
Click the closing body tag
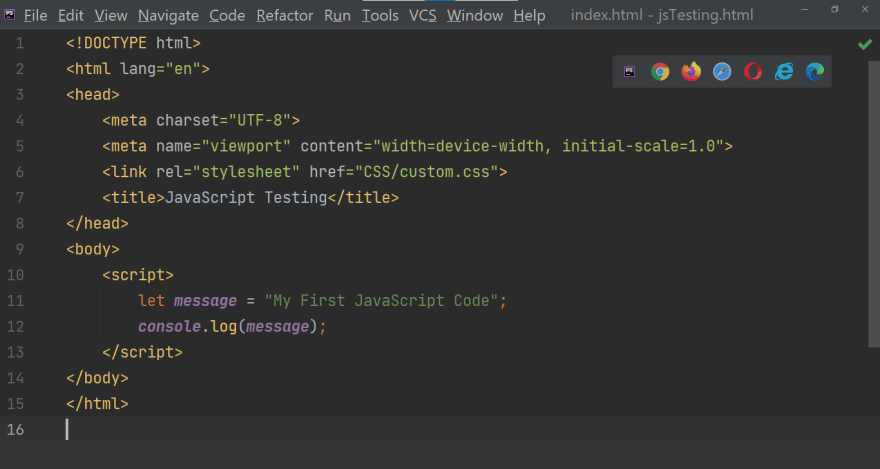[97, 378]
